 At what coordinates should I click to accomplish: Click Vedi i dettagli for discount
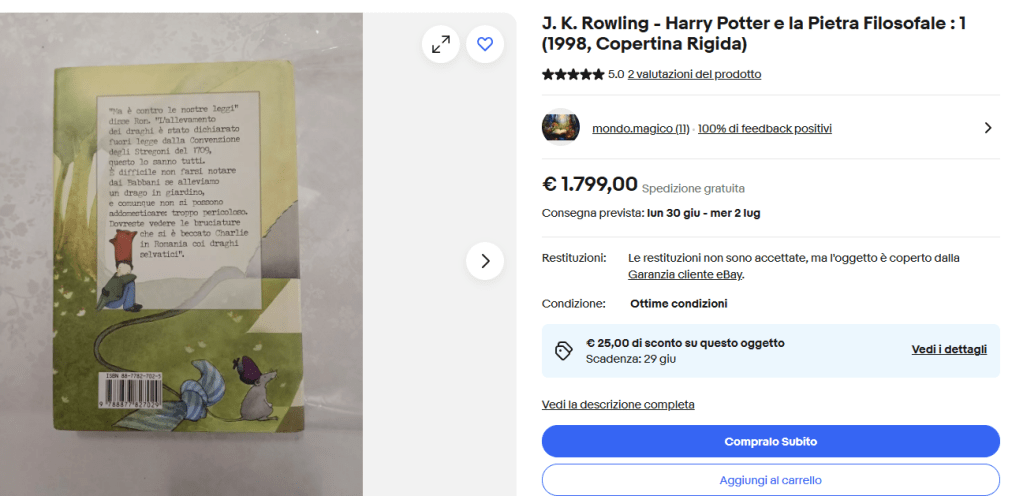click(949, 350)
